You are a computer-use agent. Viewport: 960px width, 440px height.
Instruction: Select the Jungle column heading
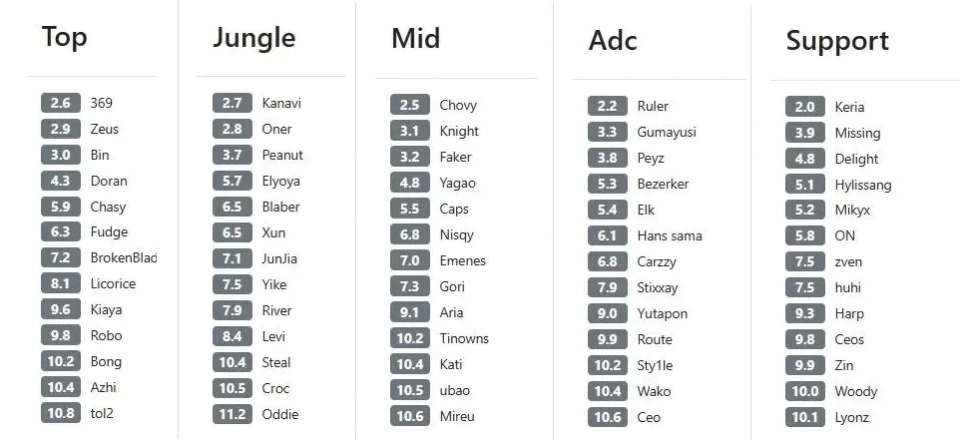(254, 38)
